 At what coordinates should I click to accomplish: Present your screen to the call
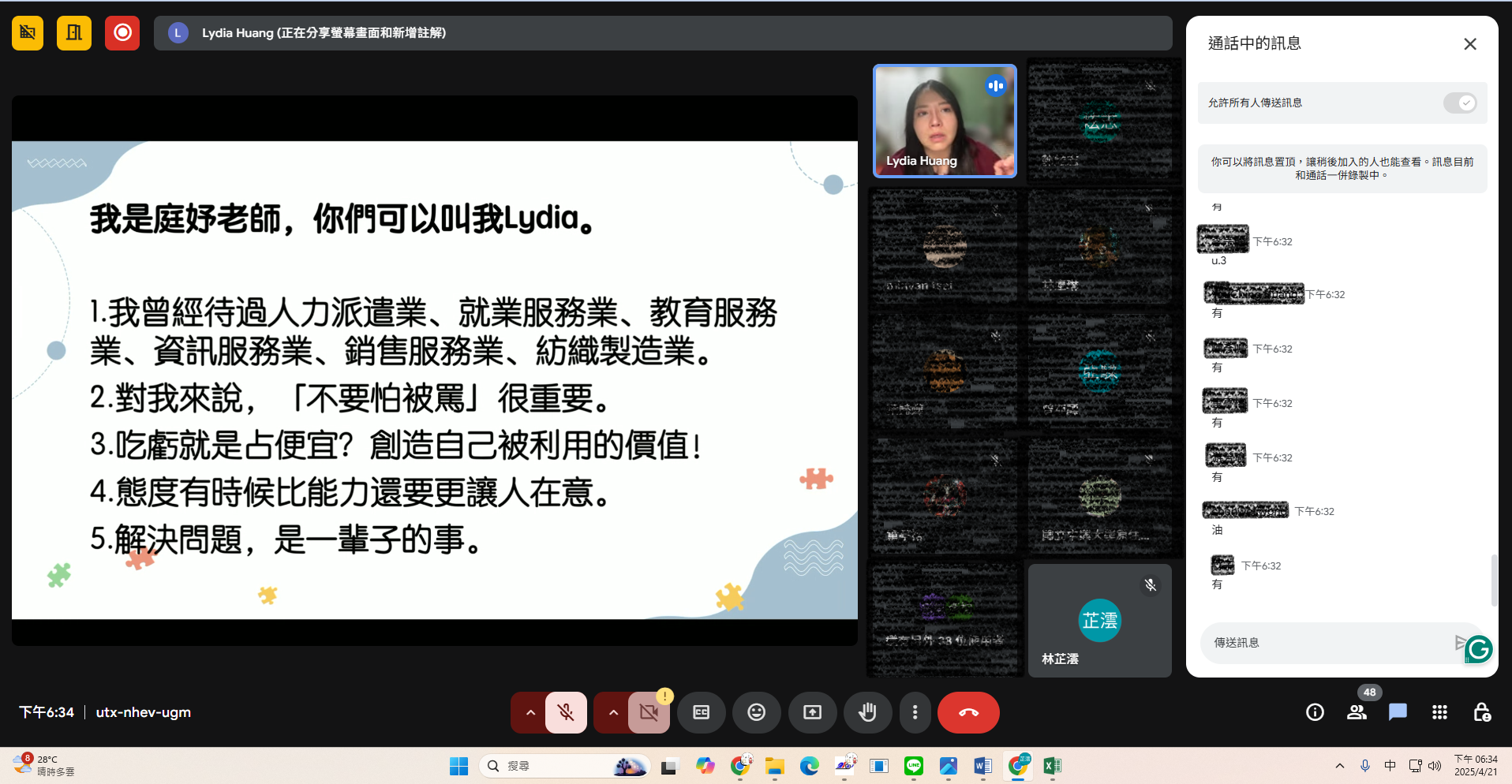(813, 712)
